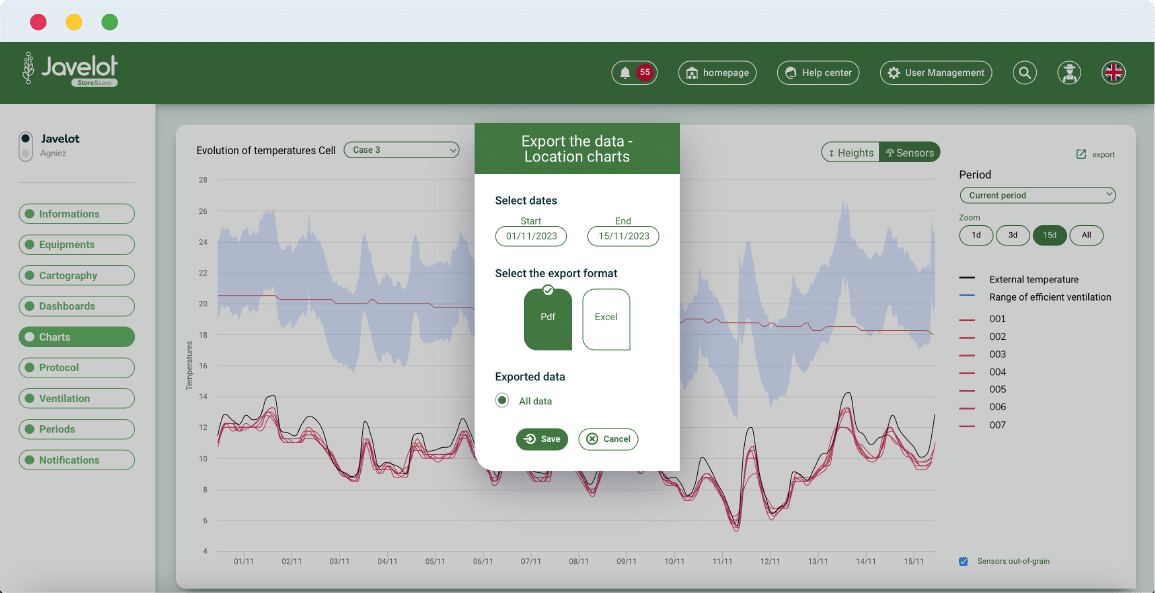Toggle Range of efficient ventilation legend
The width and height of the screenshot is (1155, 593).
coord(1035,297)
